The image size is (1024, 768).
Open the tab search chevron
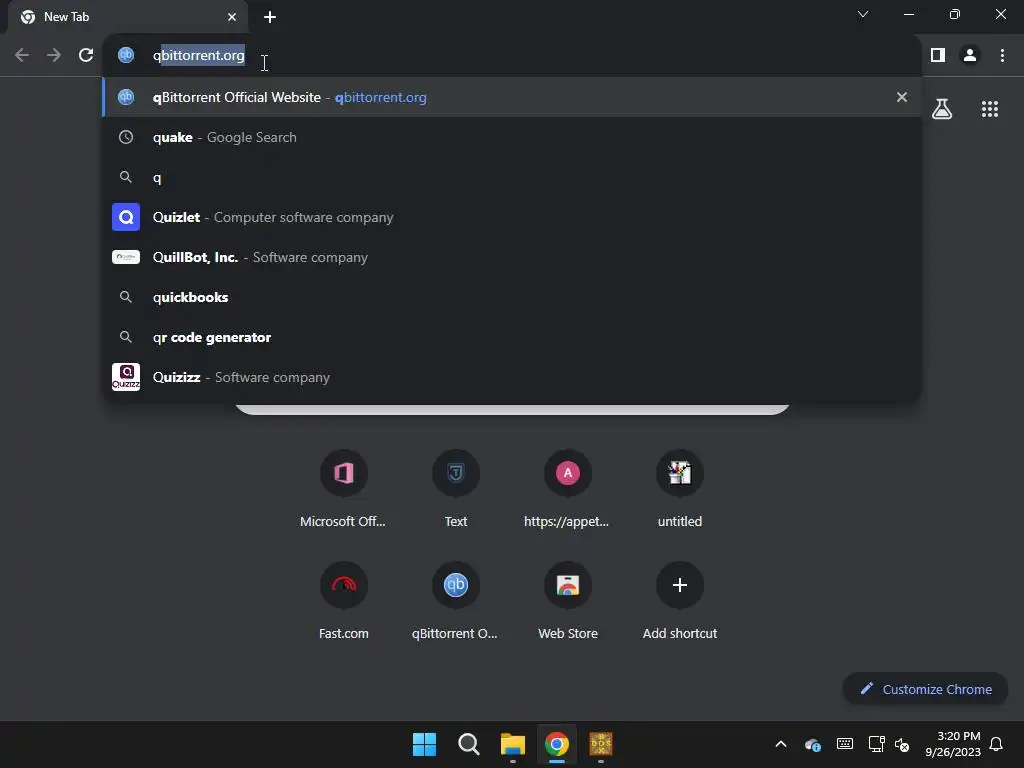point(863,14)
